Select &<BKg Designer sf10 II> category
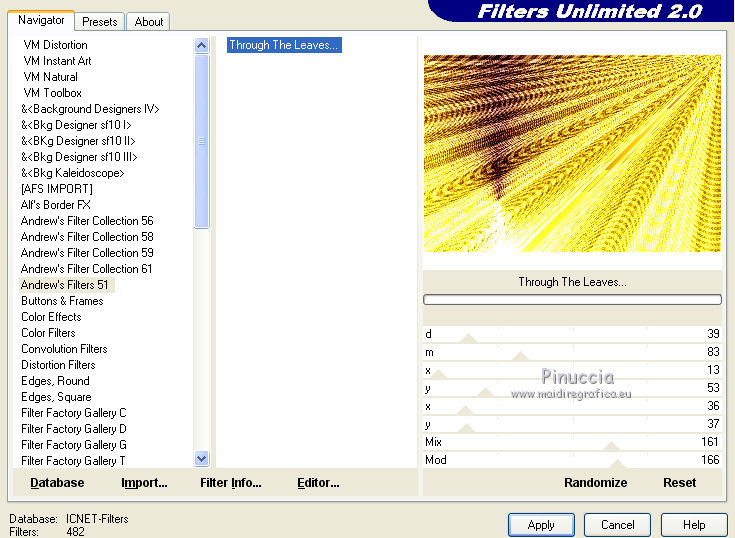This screenshot has width=735, height=538. [78, 141]
